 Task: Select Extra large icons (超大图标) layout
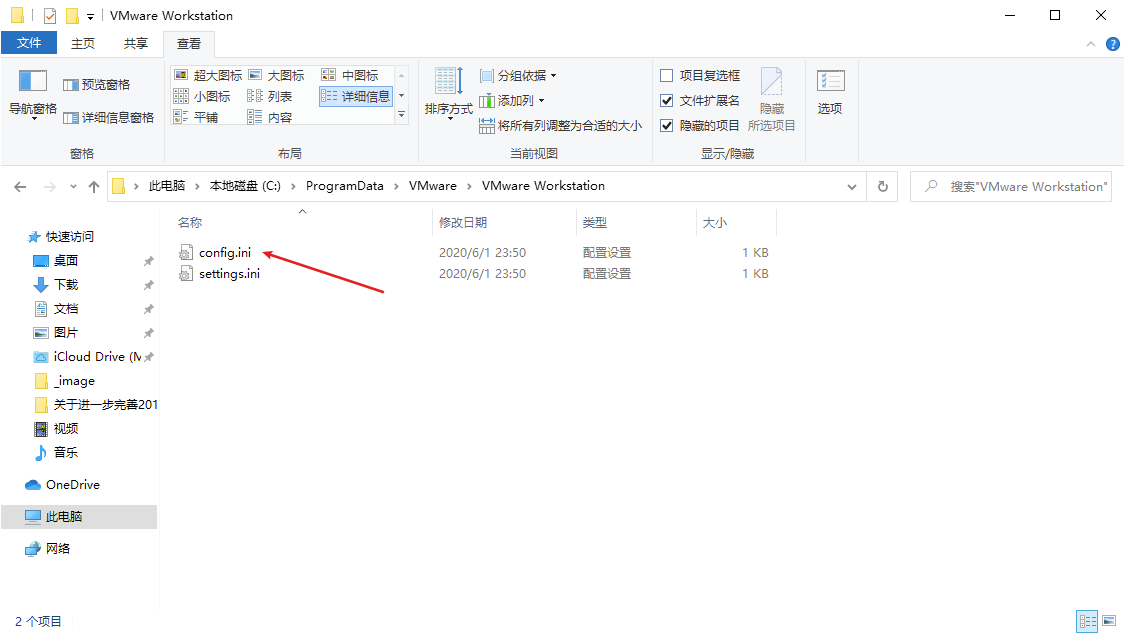pyautogui.click(x=208, y=75)
